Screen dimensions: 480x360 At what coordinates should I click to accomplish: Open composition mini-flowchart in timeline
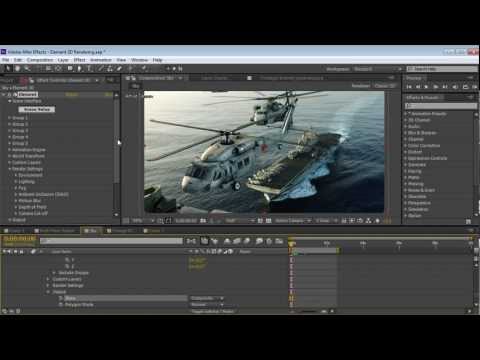191,241
